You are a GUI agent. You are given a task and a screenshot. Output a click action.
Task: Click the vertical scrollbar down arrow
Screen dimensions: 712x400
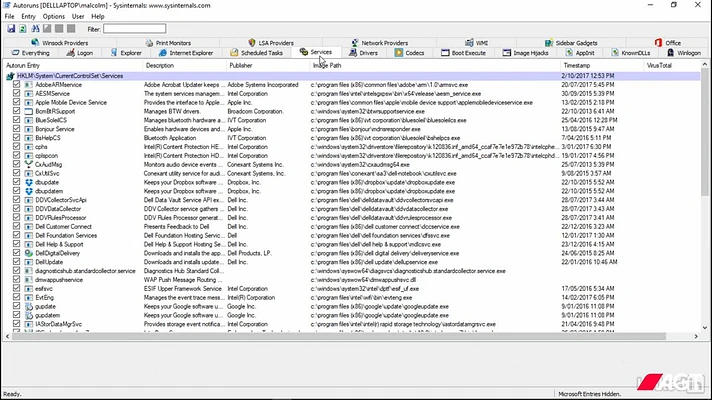(705, 327)
